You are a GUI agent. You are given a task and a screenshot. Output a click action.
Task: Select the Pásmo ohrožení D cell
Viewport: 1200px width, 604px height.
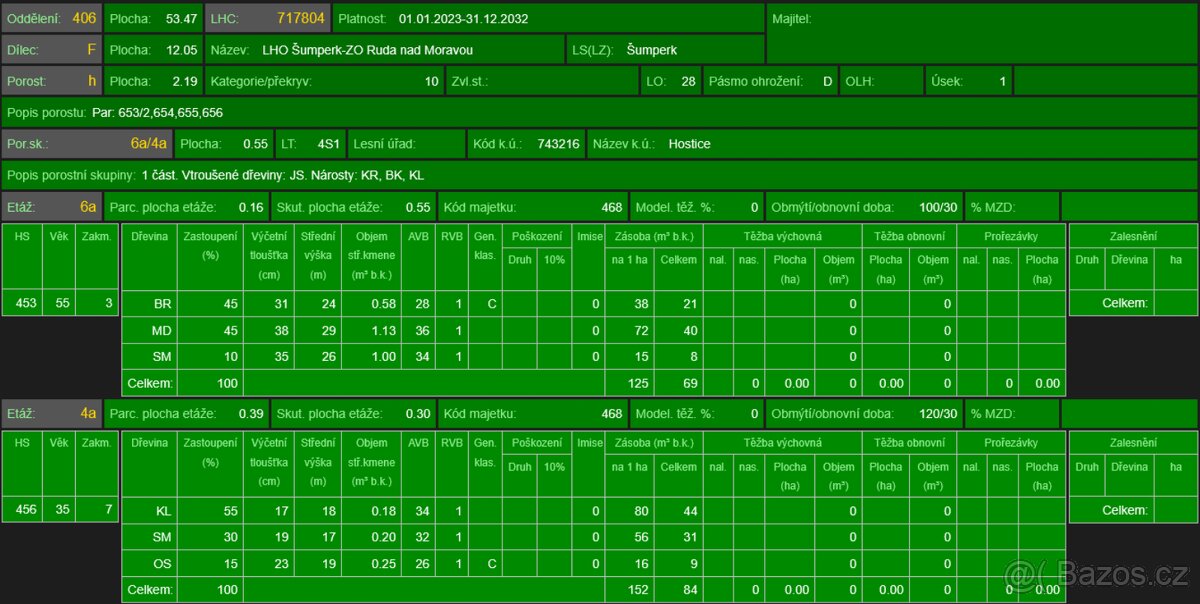point(769,81)
